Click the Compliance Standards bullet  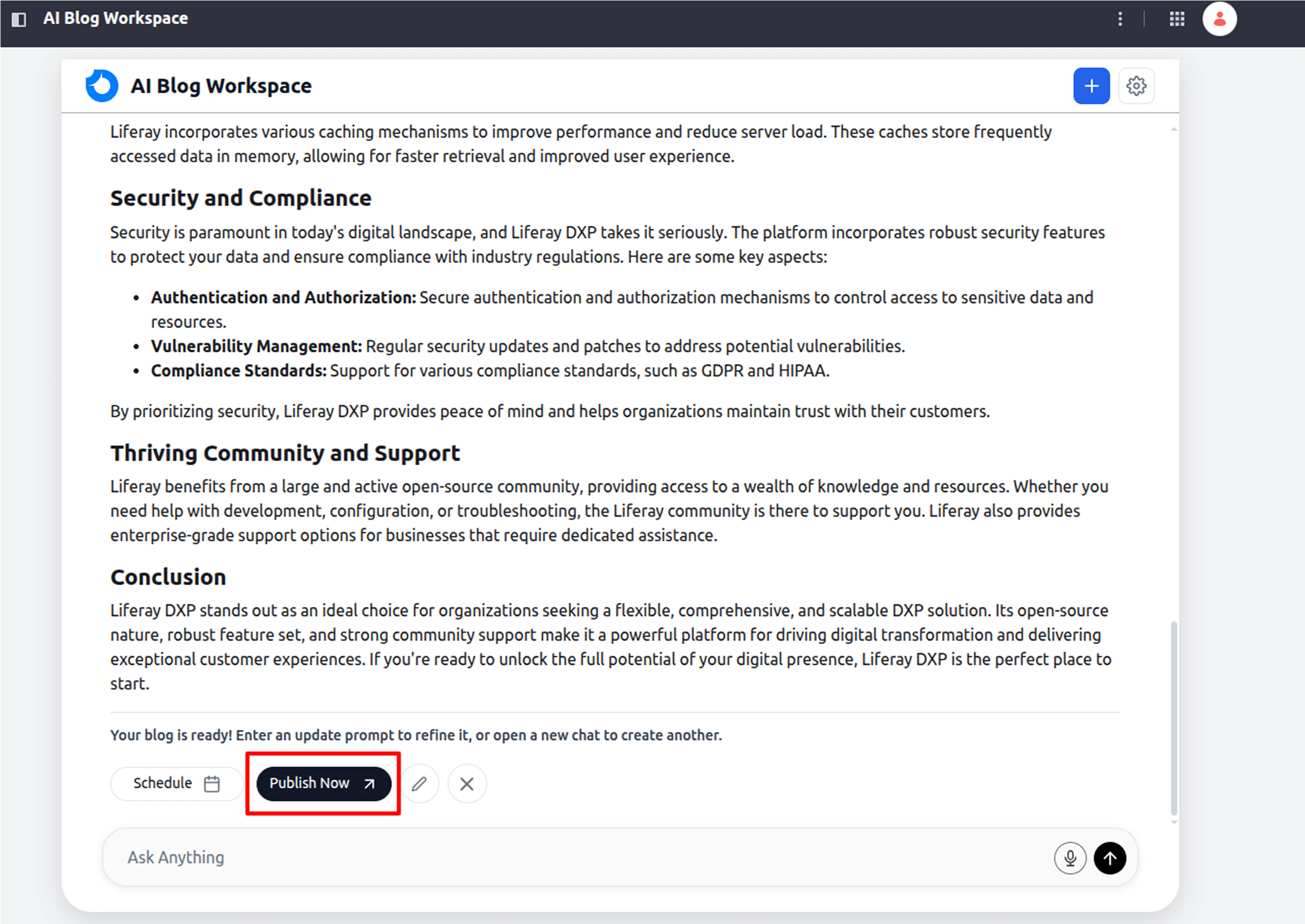[490, 370]
